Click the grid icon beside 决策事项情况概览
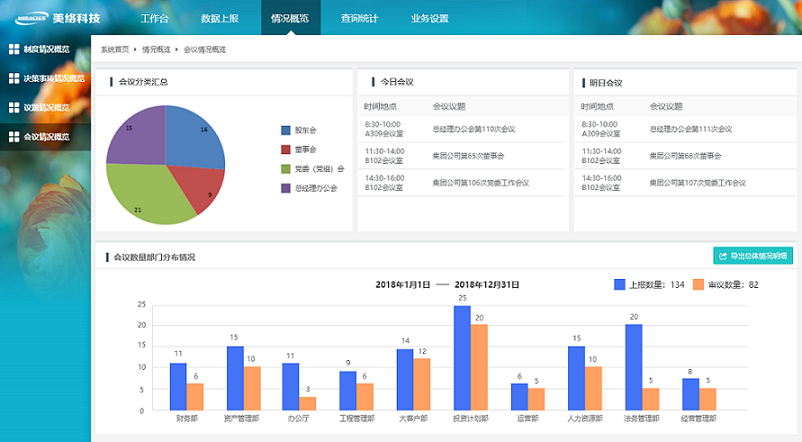 13,78
